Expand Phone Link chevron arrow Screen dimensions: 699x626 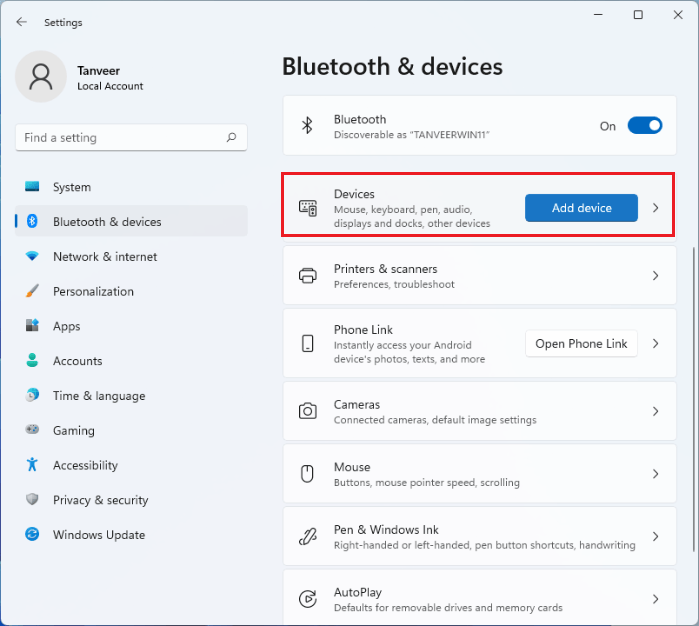click(655, 344)
